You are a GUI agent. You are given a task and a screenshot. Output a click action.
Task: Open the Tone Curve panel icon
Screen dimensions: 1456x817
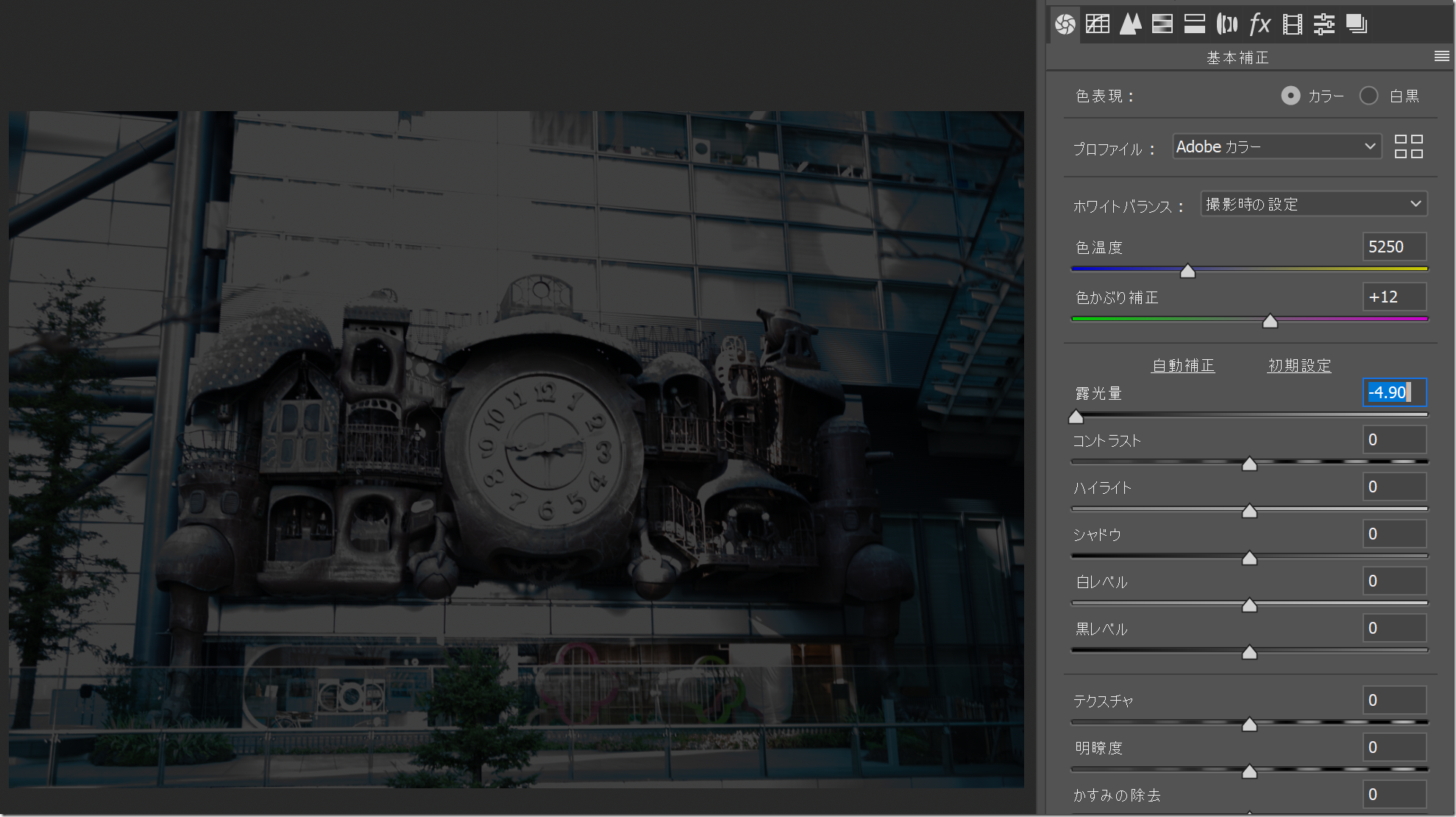1097,24
